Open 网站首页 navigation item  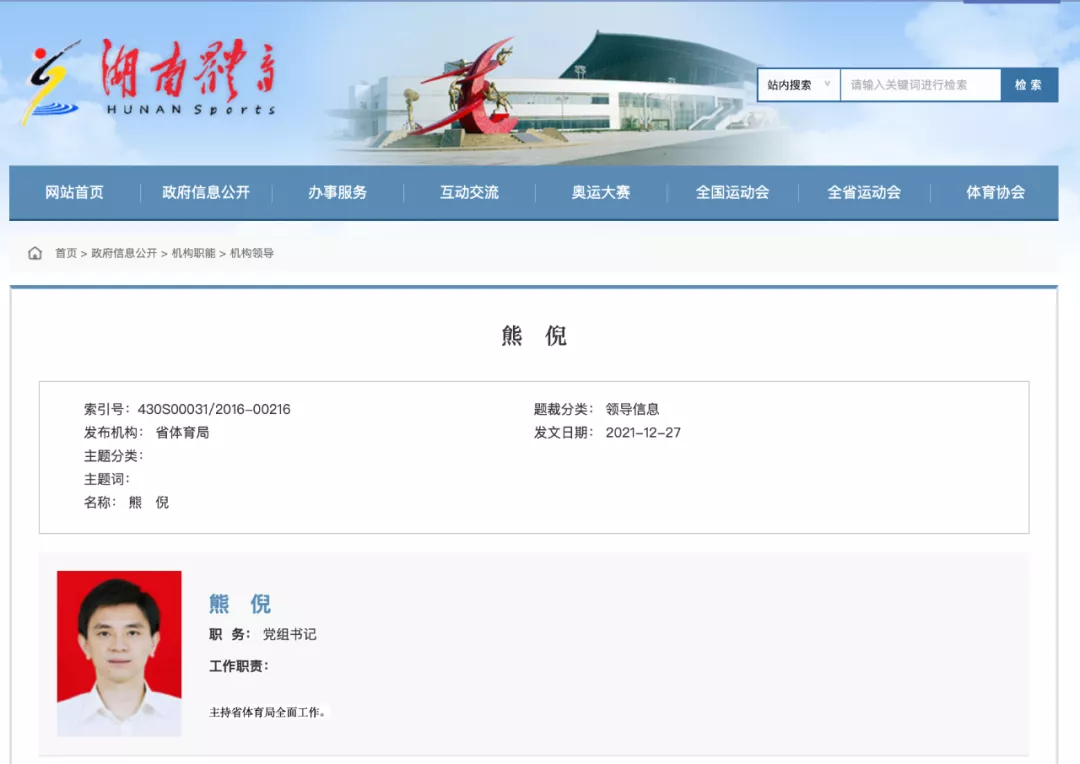pyautogui.click(x=74, y=192)
